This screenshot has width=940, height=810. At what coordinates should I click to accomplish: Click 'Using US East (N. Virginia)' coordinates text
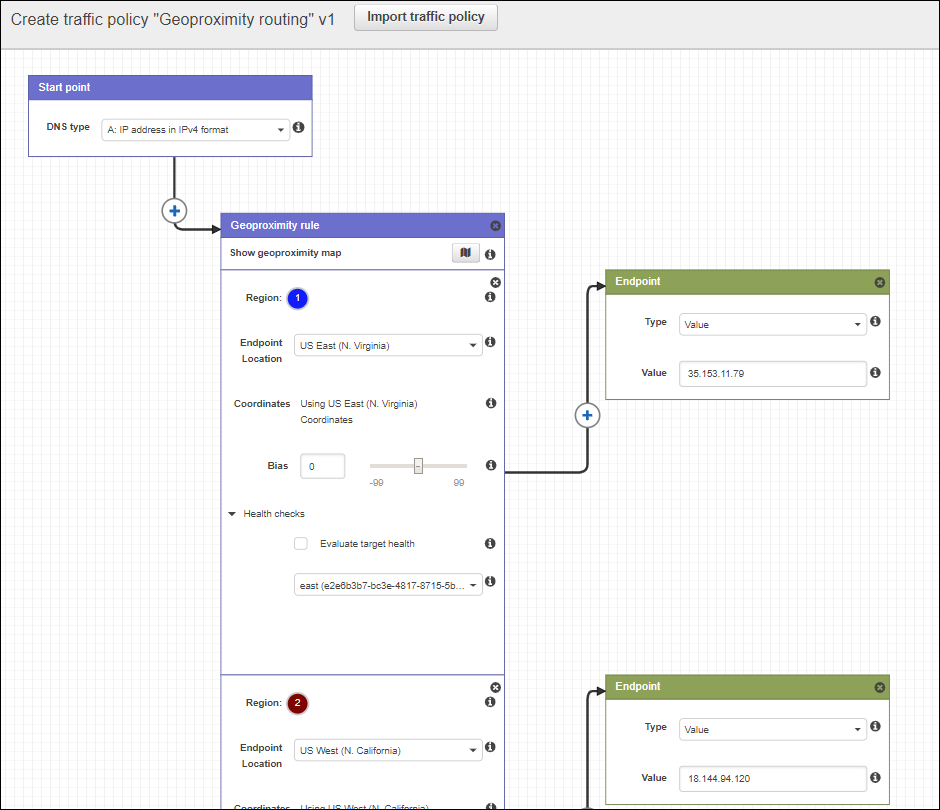click(358, 404)
